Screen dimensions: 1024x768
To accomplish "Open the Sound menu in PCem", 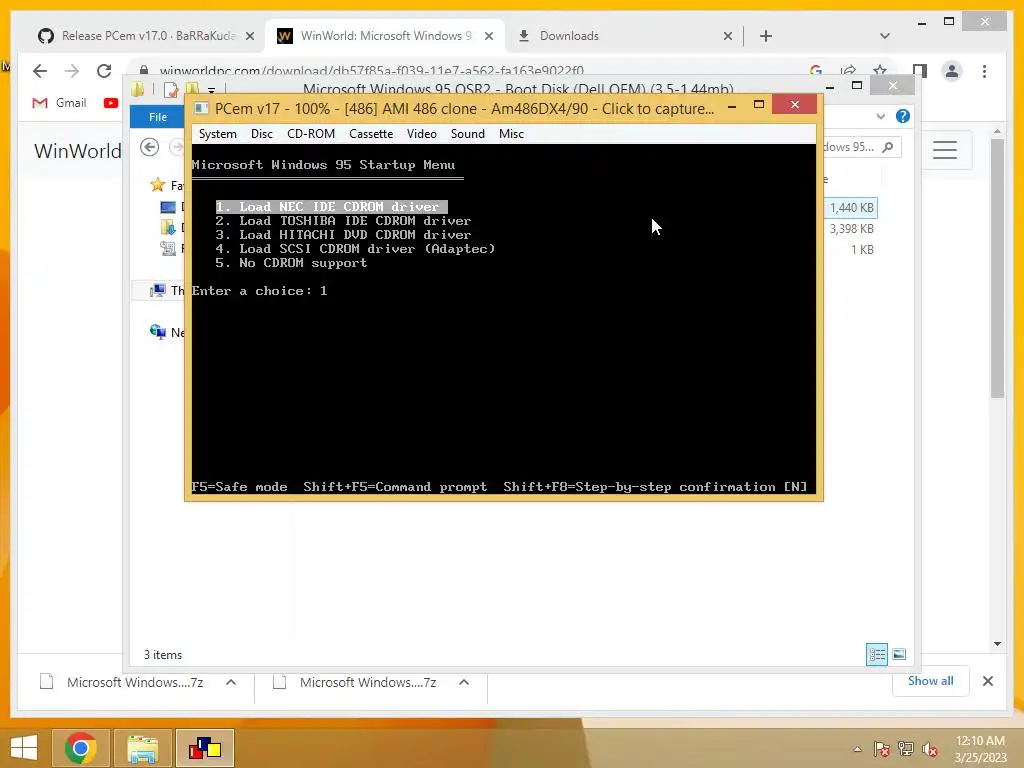I will tap(468, 134).
